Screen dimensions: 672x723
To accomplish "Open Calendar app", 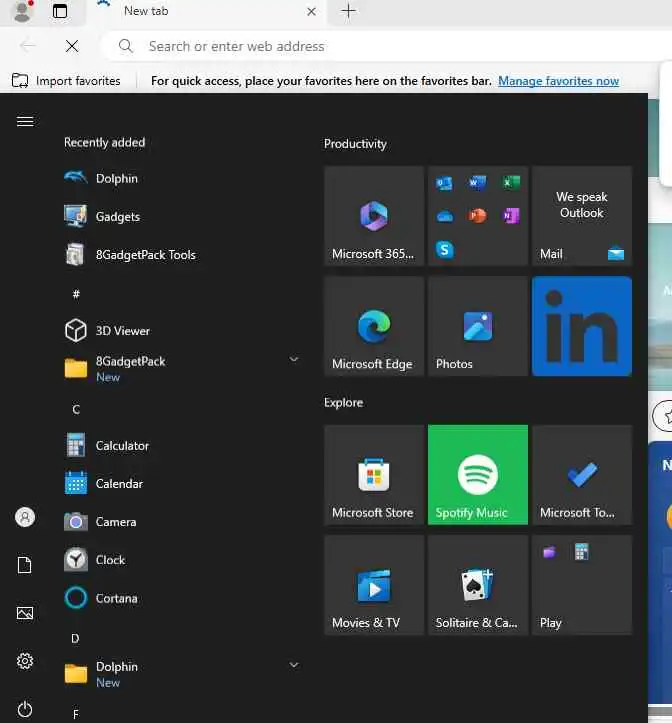I will coord(182,483).
